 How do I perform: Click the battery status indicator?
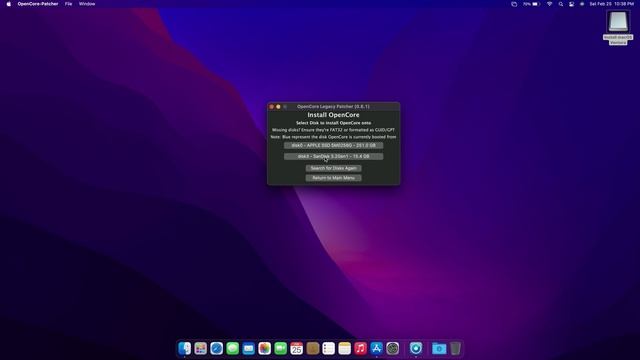[x=531, y=4]
